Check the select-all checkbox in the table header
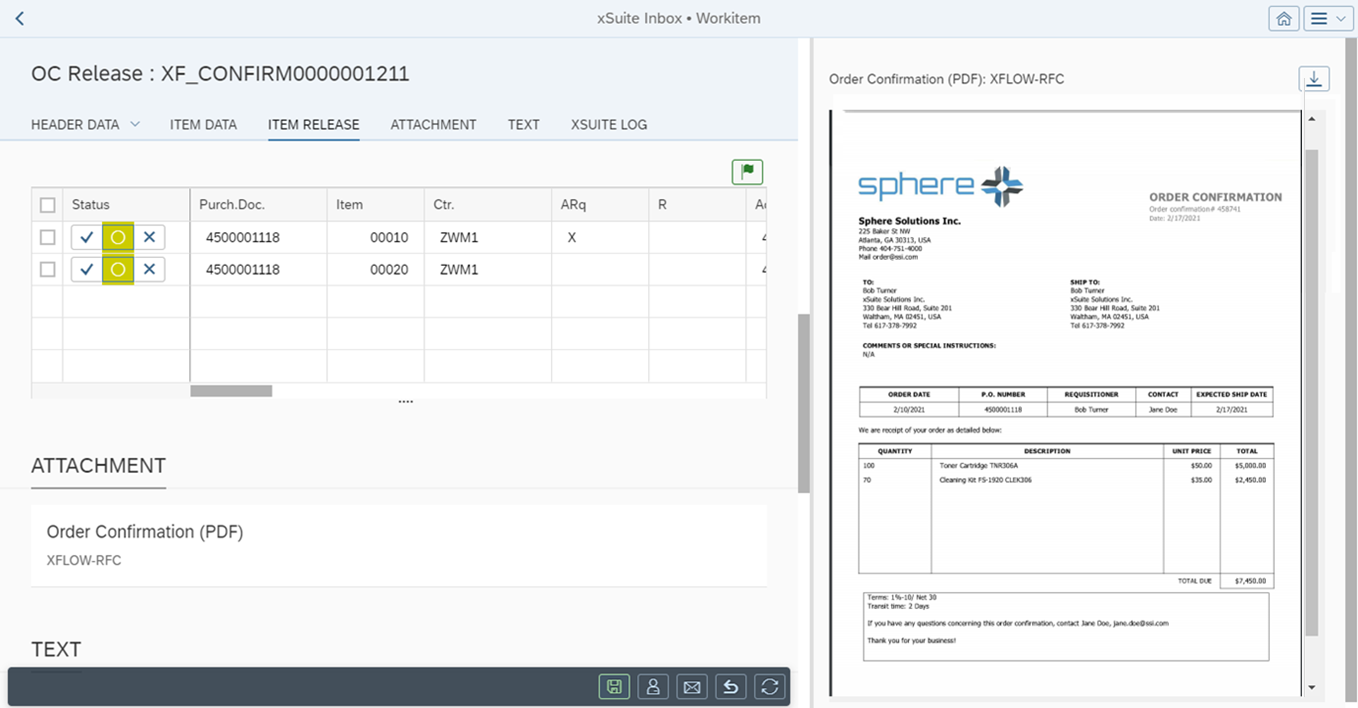The height and width of the screenshot is (708, 1358). click(47, 204)
